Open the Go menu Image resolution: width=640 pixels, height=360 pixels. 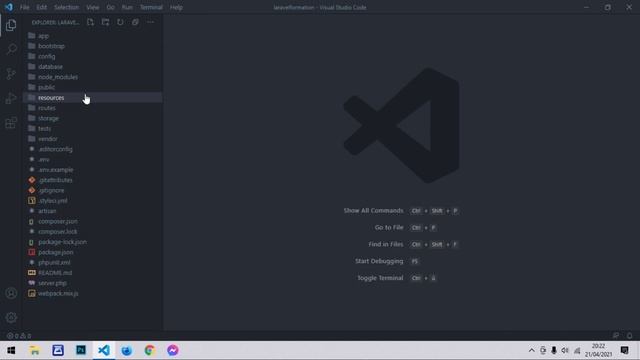[111, 7]
